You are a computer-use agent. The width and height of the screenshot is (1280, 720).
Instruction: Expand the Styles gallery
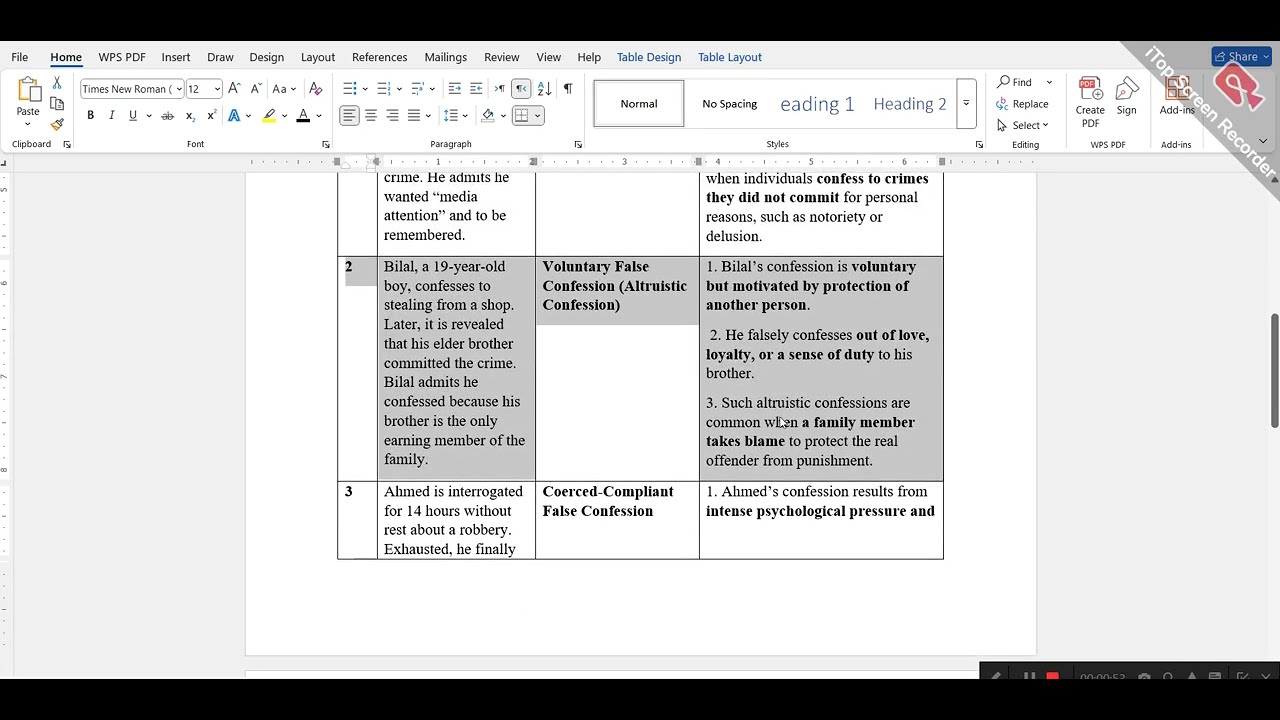point(966,103)
